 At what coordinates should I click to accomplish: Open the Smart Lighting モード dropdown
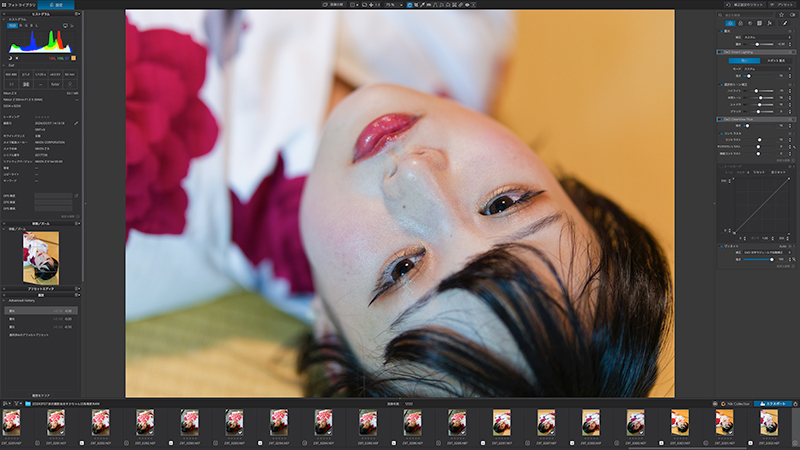pyautogui.click(x=766, y=67)
